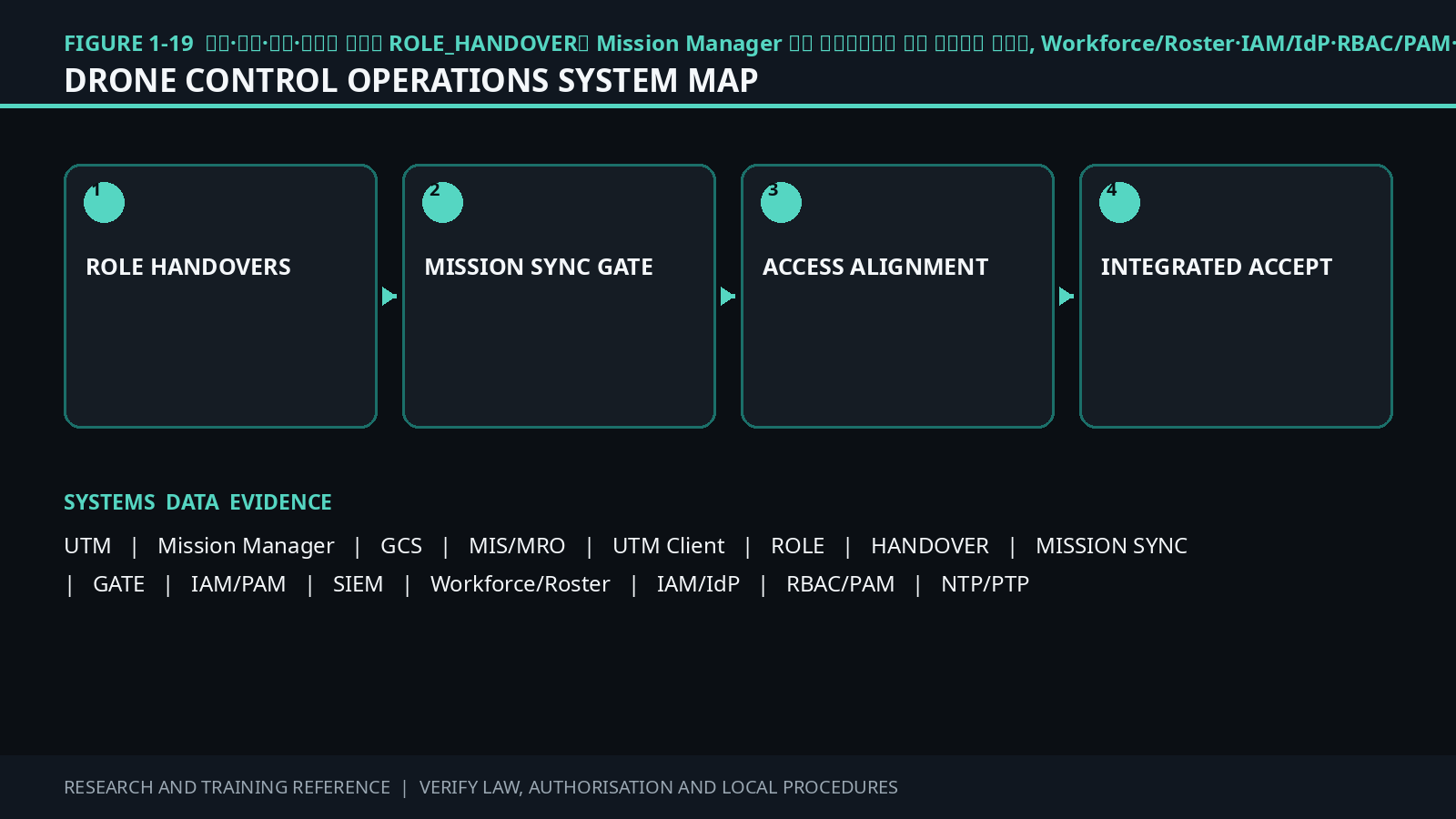Click the ROLE entry in systems list

(x=798, y=546)
